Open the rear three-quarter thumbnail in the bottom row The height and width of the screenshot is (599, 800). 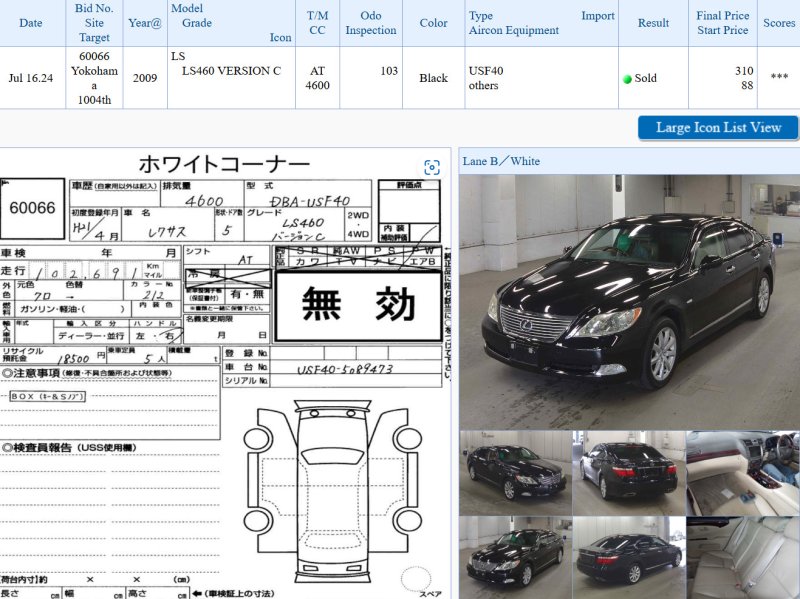(628, 557)
